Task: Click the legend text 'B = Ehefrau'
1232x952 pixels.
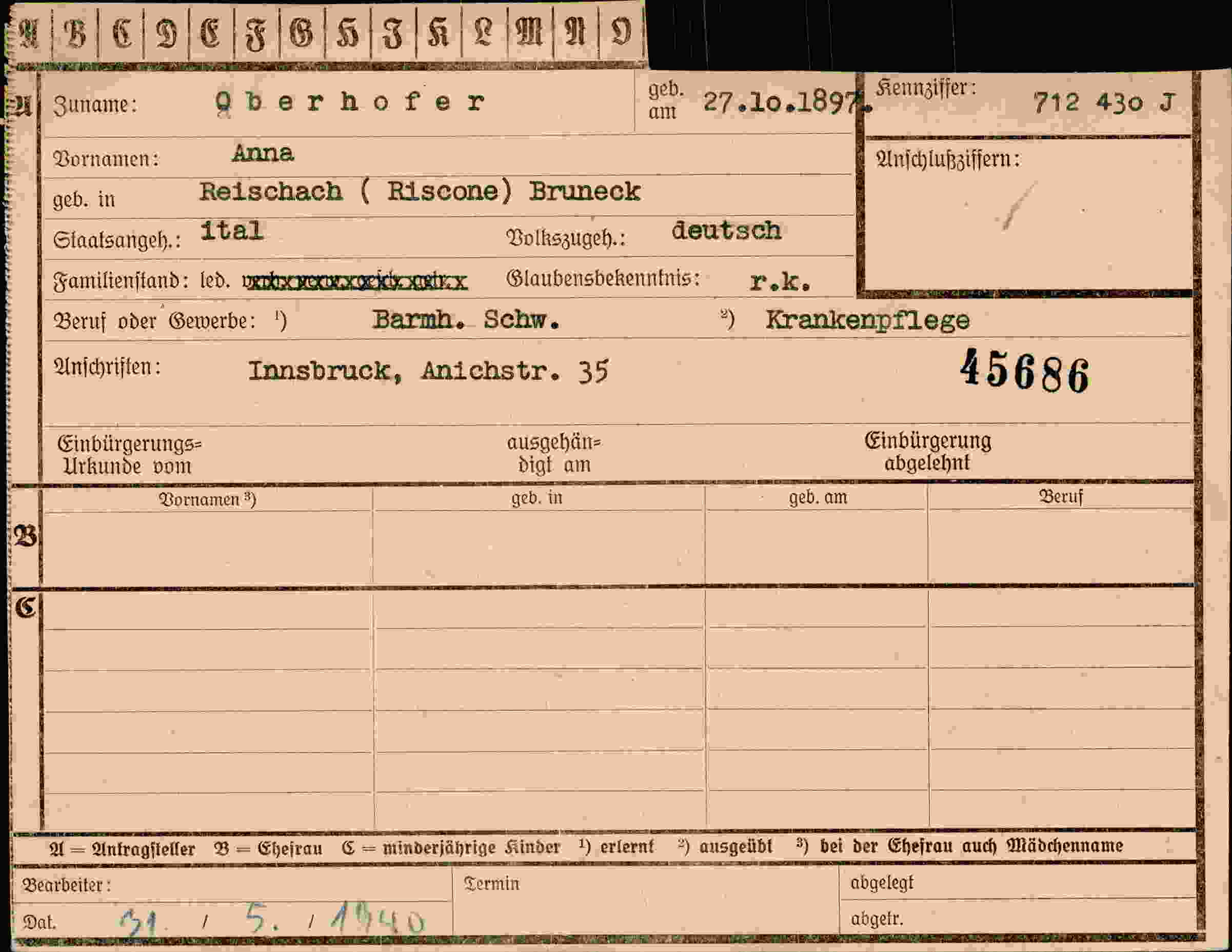Action: pyautogui.click(x=268, y=849)
